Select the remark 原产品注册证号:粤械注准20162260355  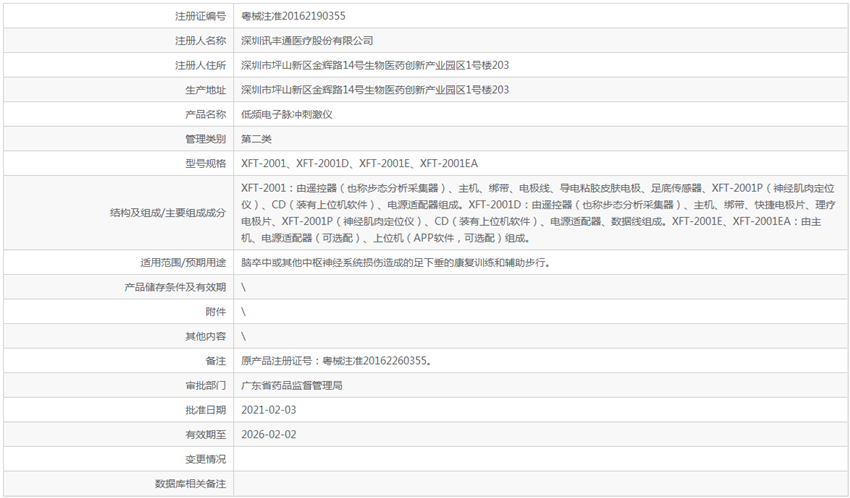pos(337,361)
